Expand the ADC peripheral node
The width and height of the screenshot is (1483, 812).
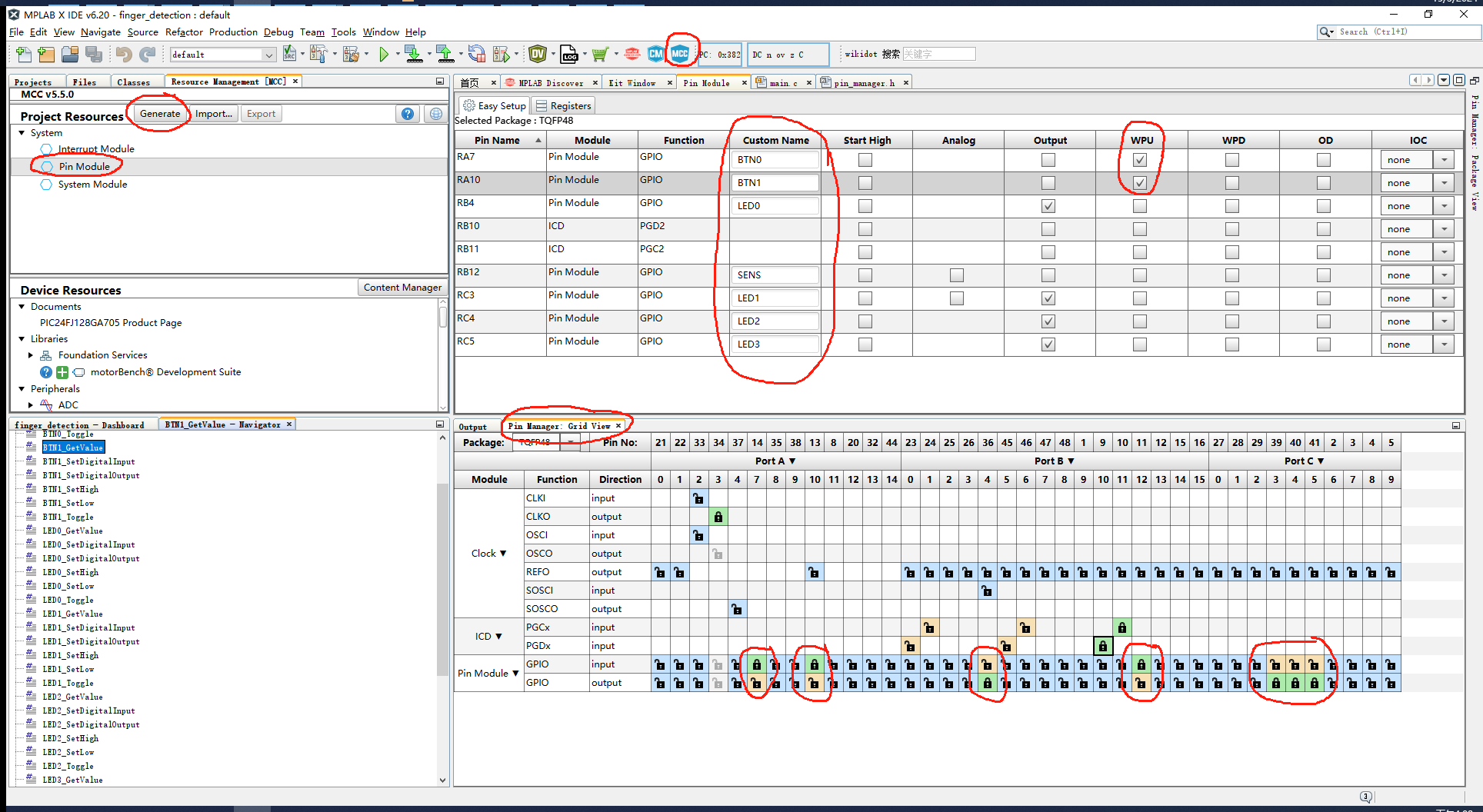tap(31, 405)
